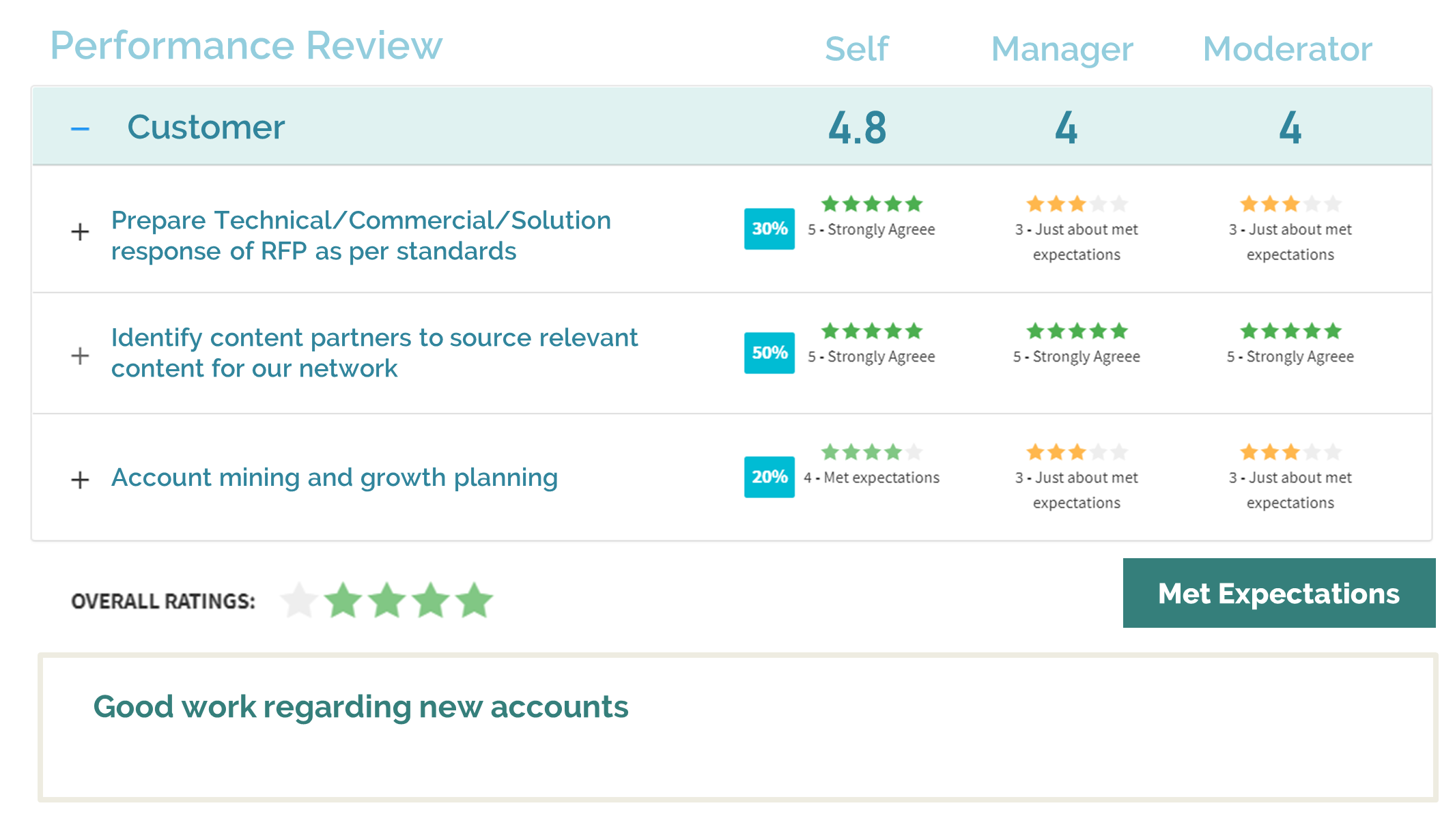This screenshot has height=840, width=1455.
Task: Select Self star rating for RFP response goal
Action: coord(872,203)
